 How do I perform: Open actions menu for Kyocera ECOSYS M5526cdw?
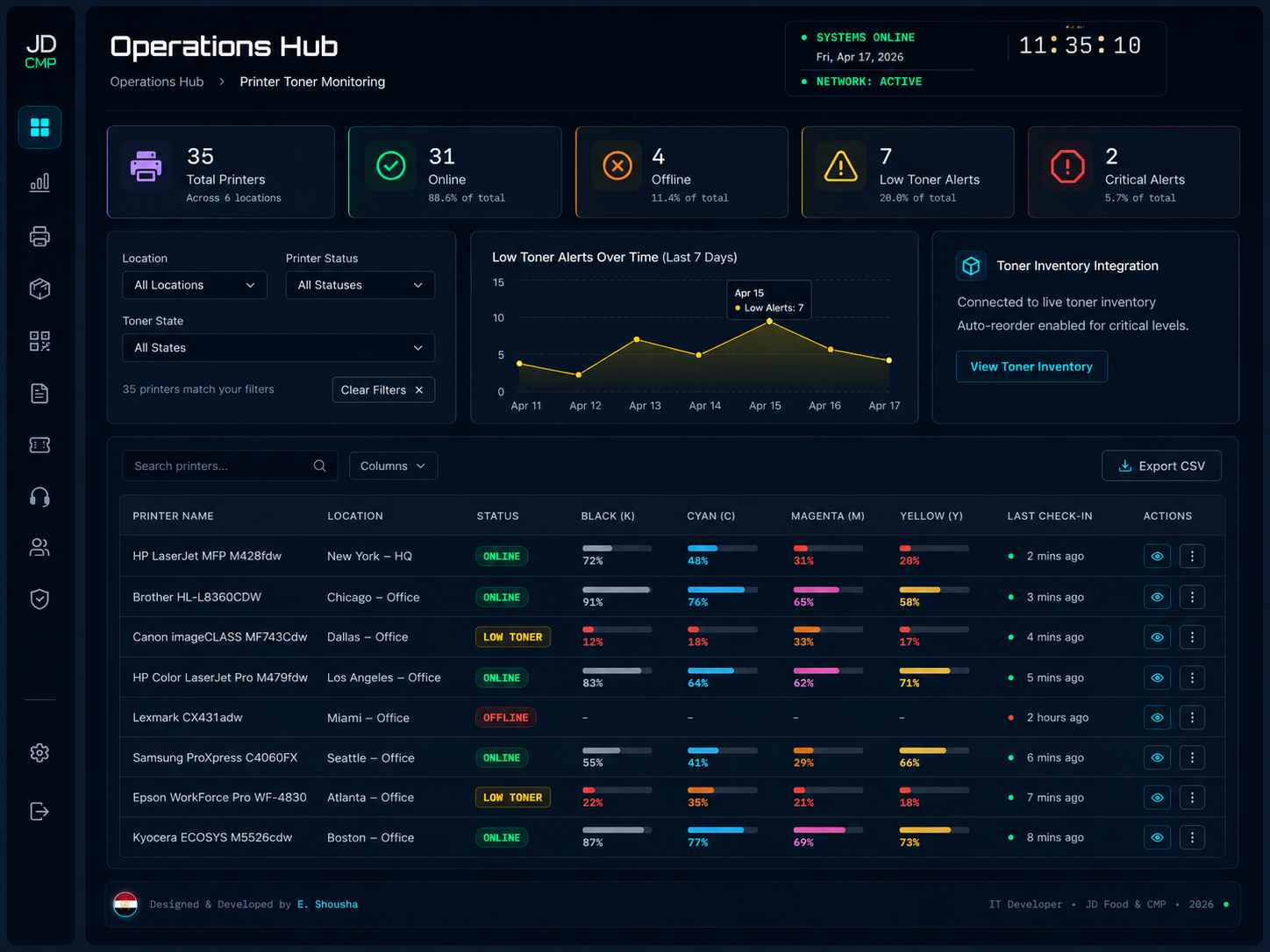(1192, 837)
